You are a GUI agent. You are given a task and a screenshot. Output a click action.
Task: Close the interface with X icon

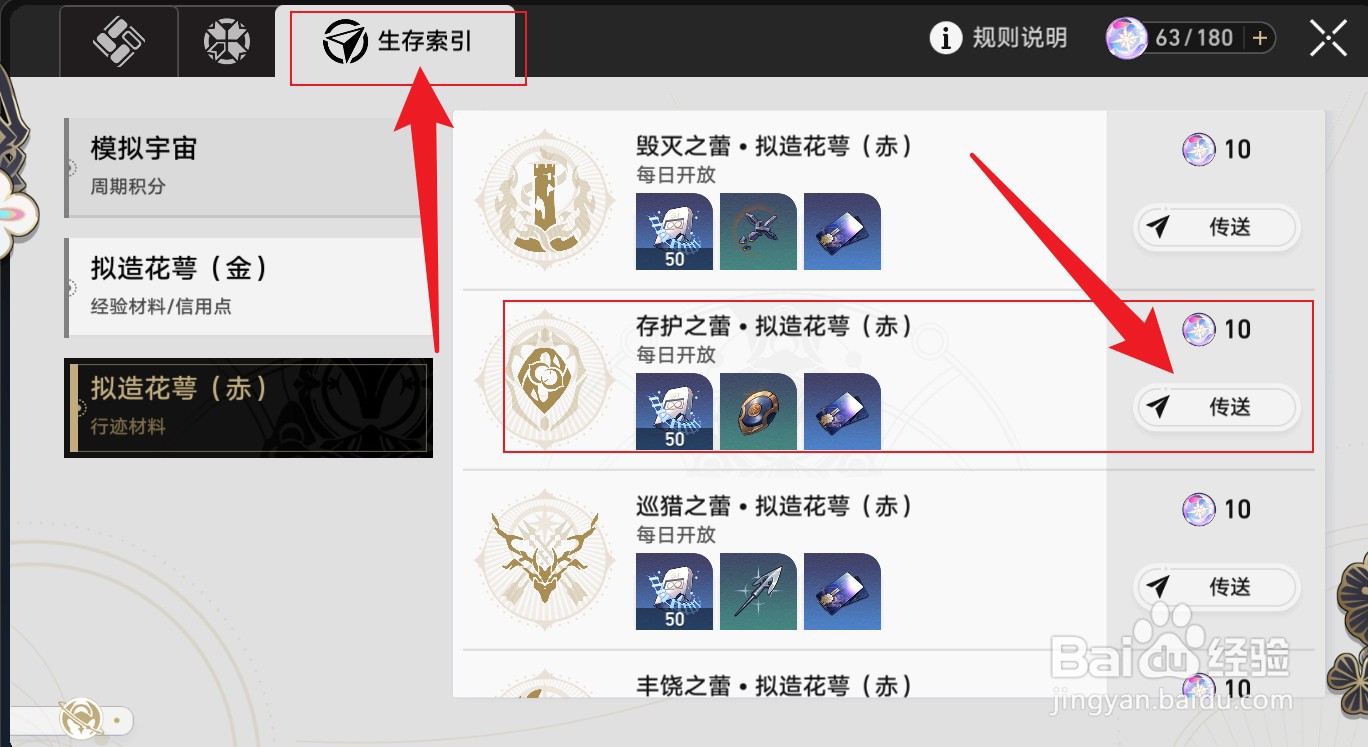click(1329, 38)
